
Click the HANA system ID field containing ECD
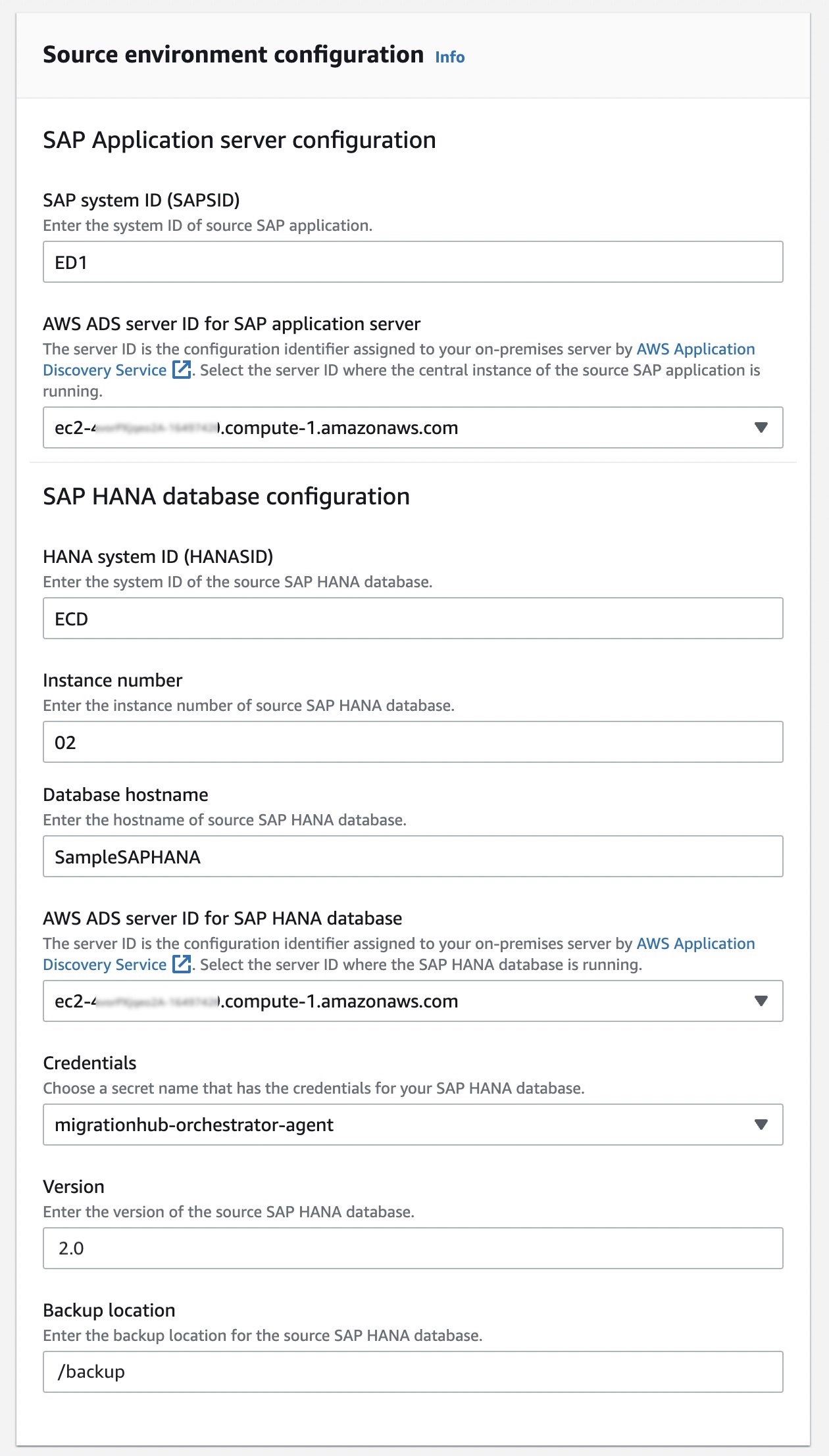tap(413, 619)
